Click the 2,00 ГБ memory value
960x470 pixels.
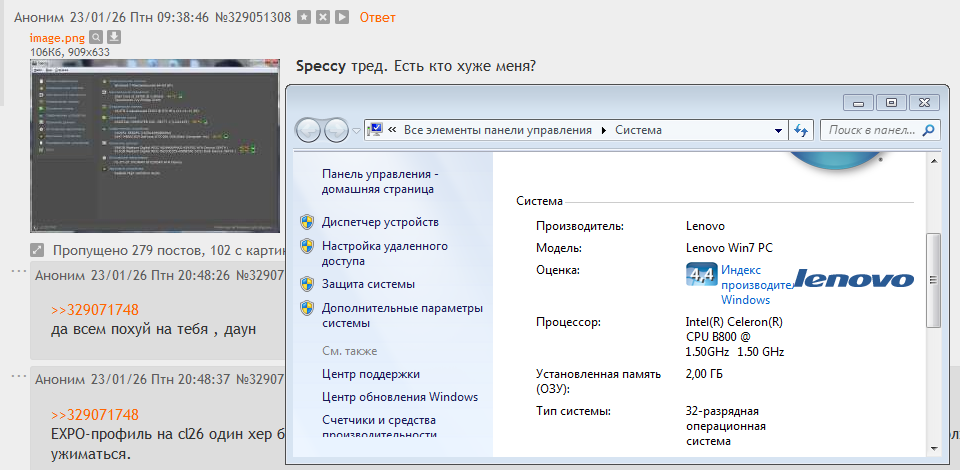[x=705, y=373]
